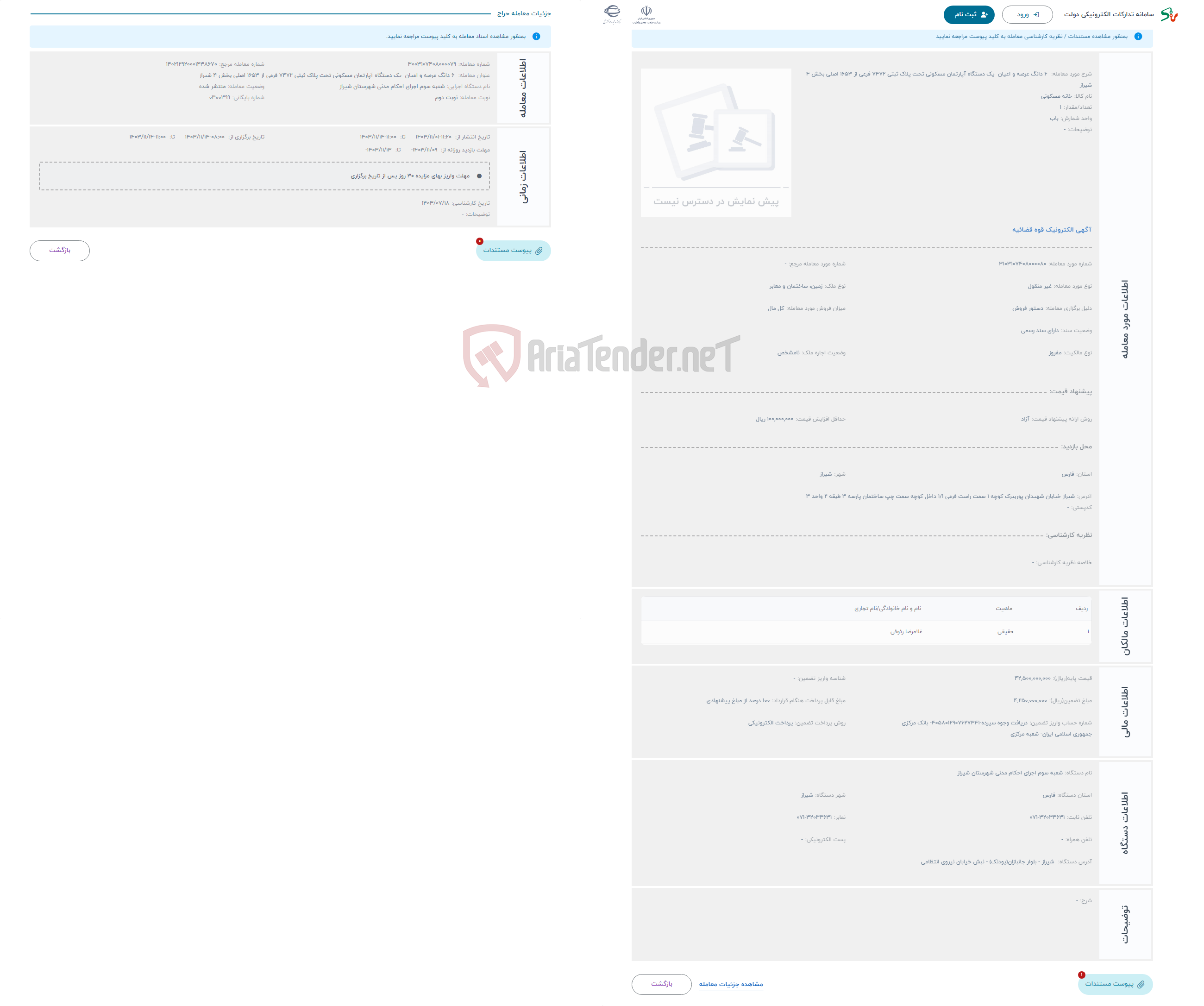Screen dimensions: 1204x1006
Task: Click the پیوست مستندات button on left panel
Action: [x=509, y=250]
